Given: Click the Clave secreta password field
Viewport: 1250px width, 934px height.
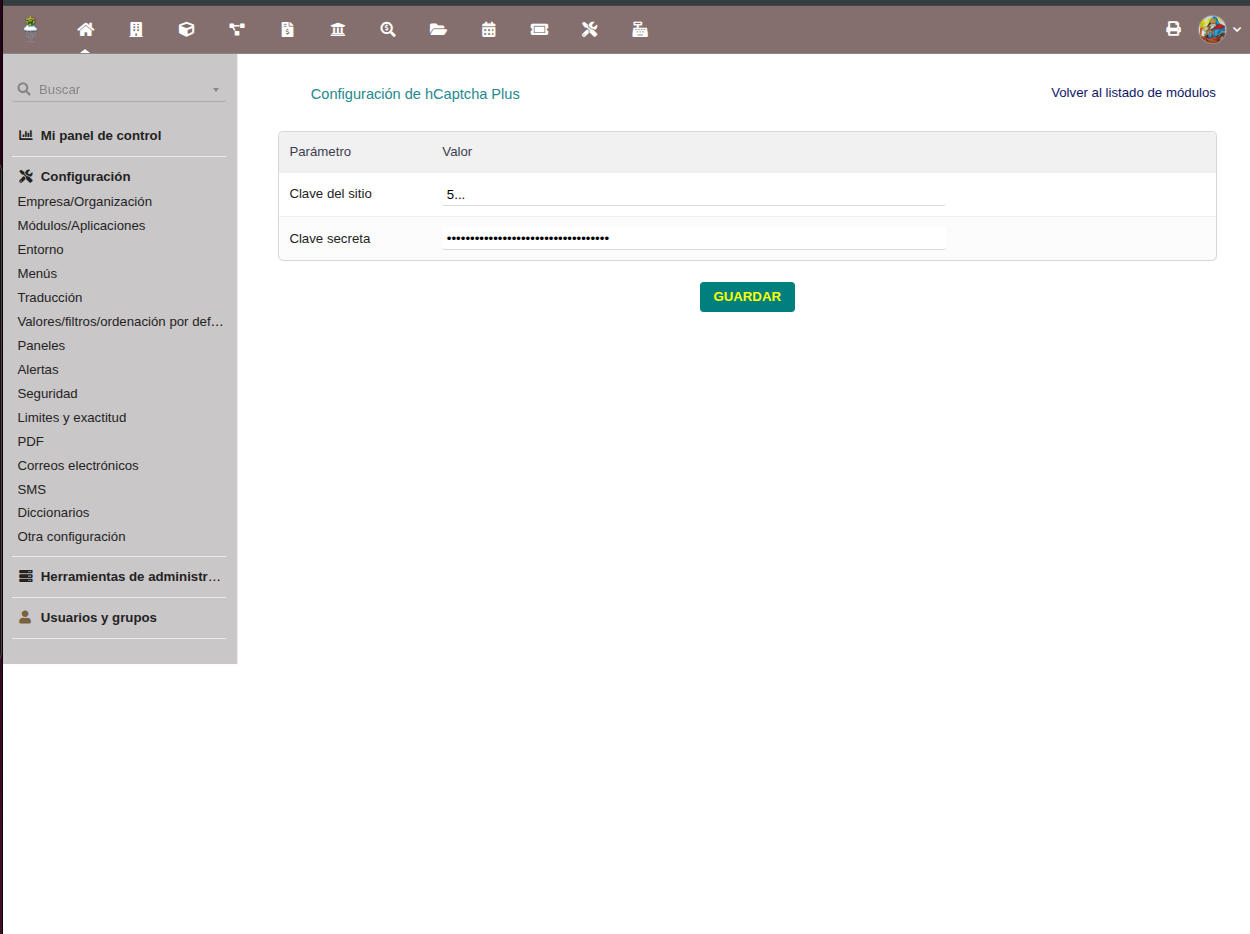Looking at the screenshot, I should click(x=694, y=238).
